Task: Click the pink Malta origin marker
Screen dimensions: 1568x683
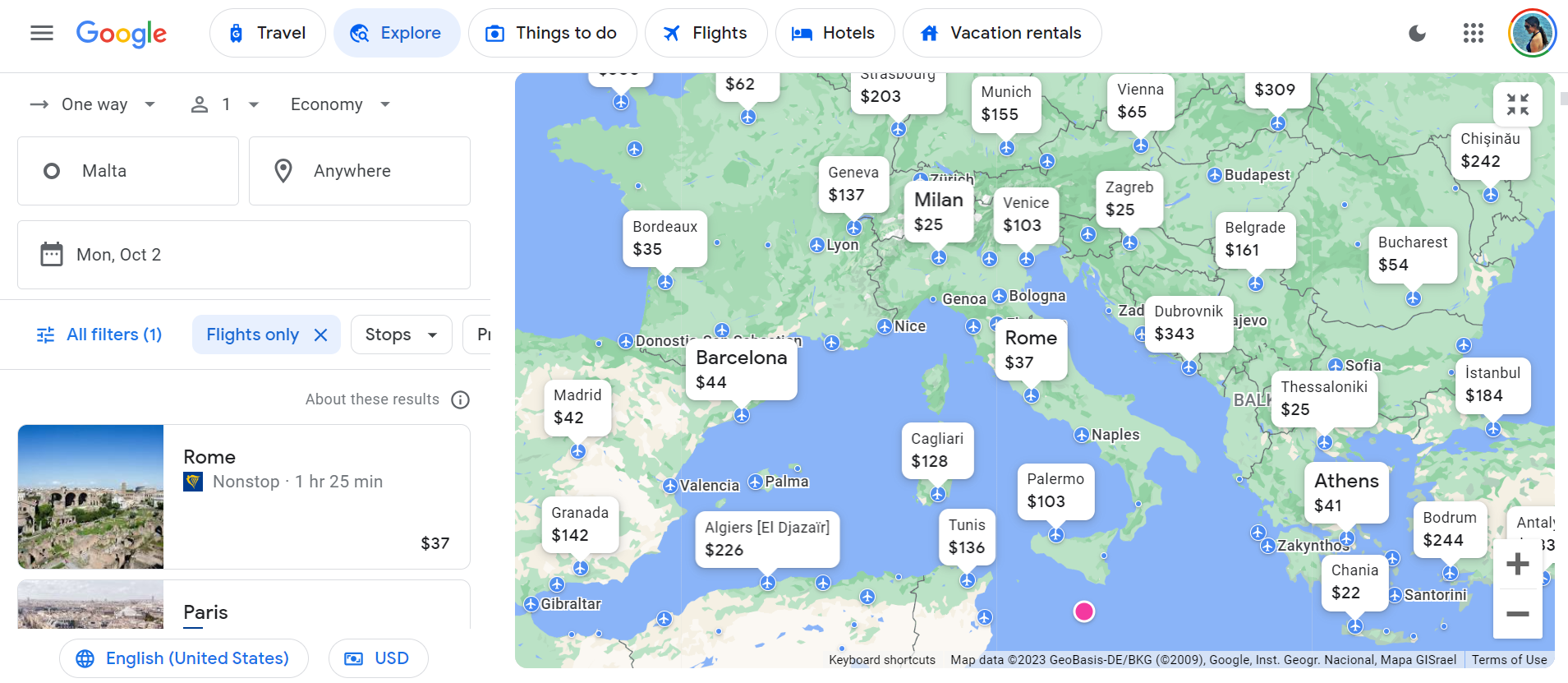Action: click(1084, 611)
